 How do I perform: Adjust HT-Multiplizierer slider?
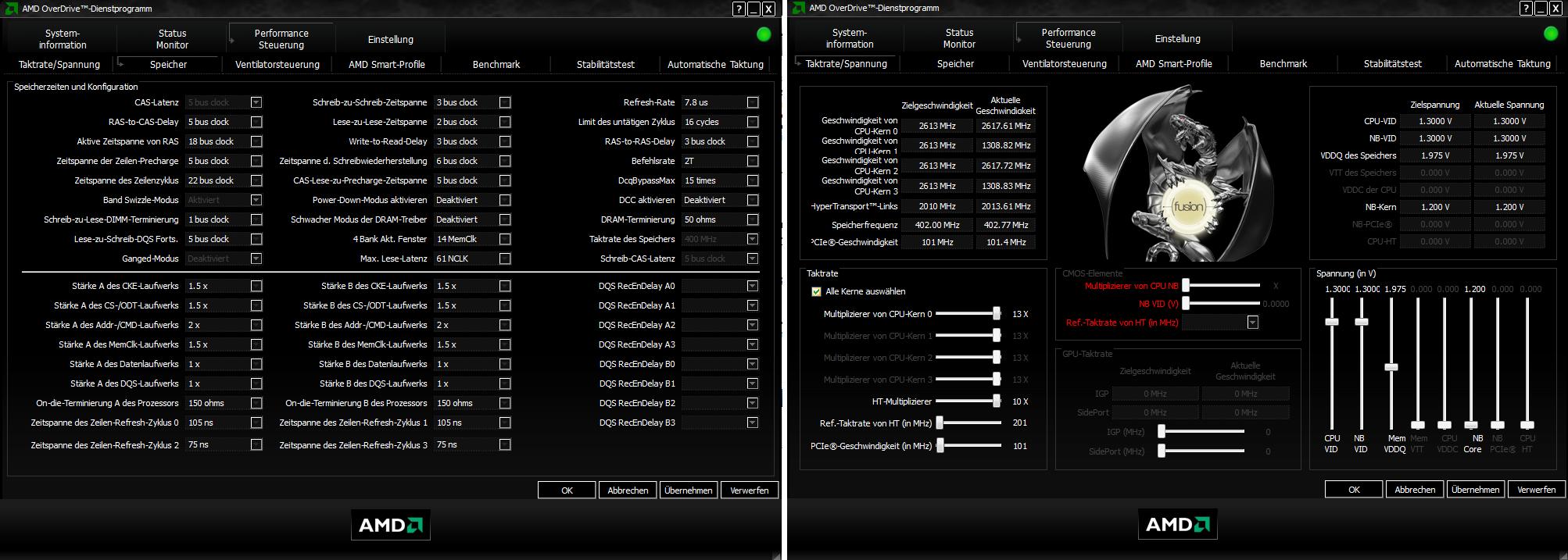point(997,401)
